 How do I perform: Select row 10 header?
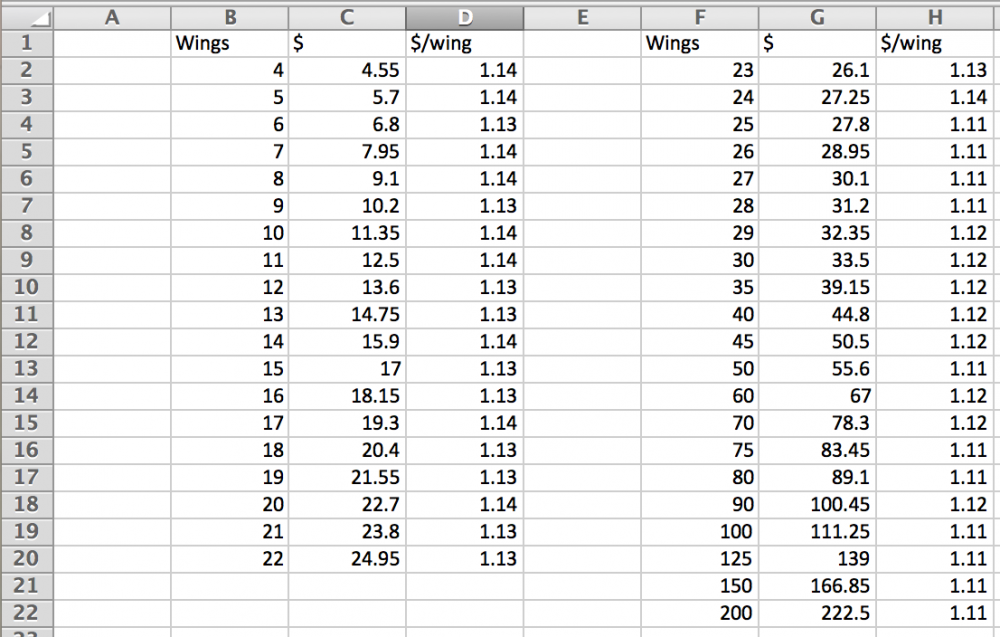(27, 288)
